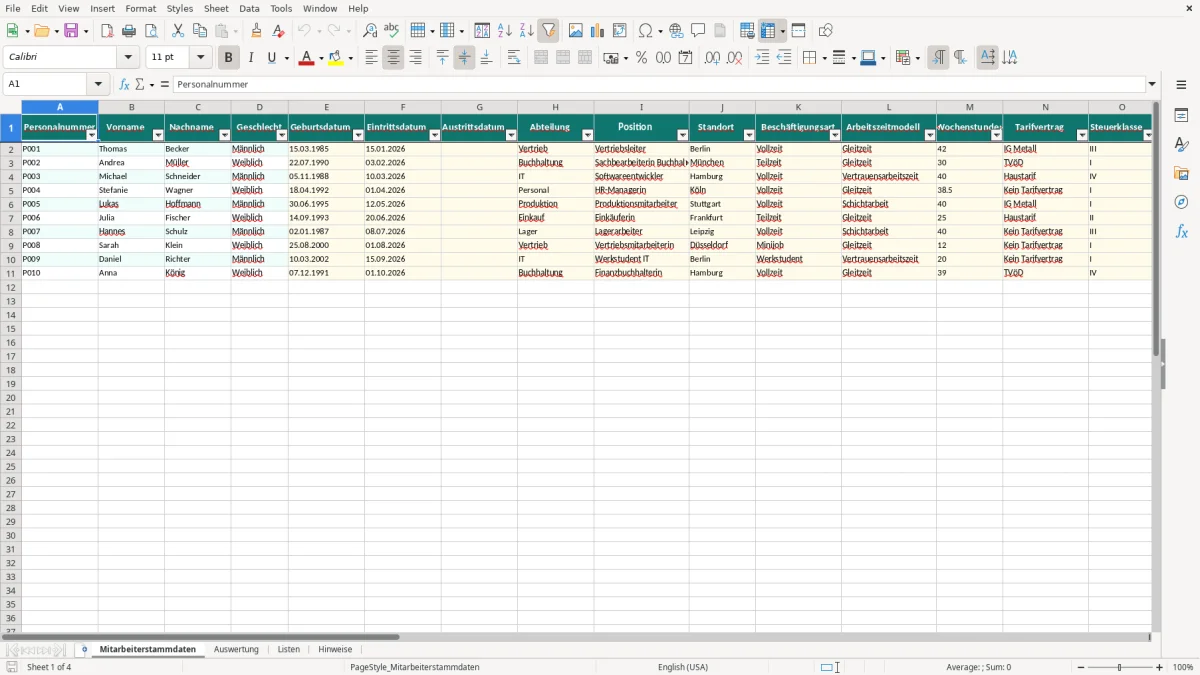Viewport: 1200px width, 675px height.
Task: Apply the red Font Color swatch
Action: [x=306, y=58]
